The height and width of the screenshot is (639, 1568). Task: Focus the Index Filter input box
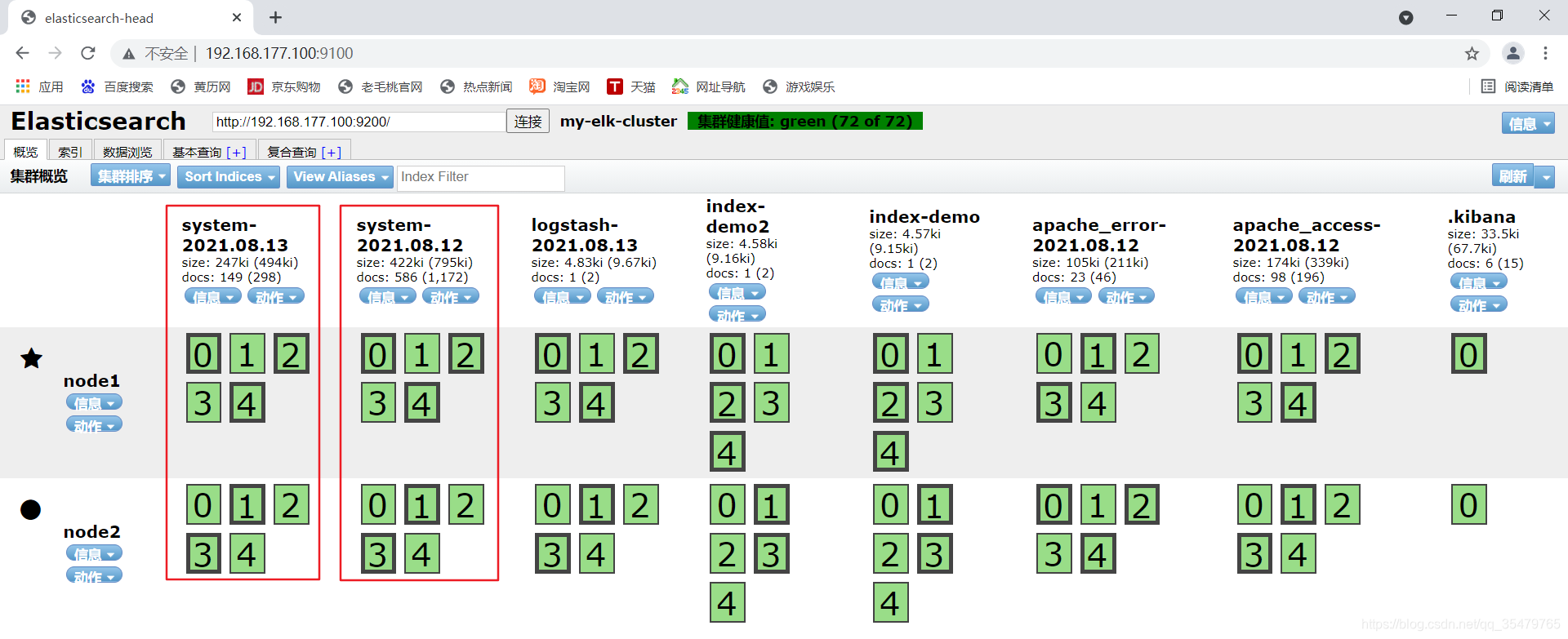480,177
